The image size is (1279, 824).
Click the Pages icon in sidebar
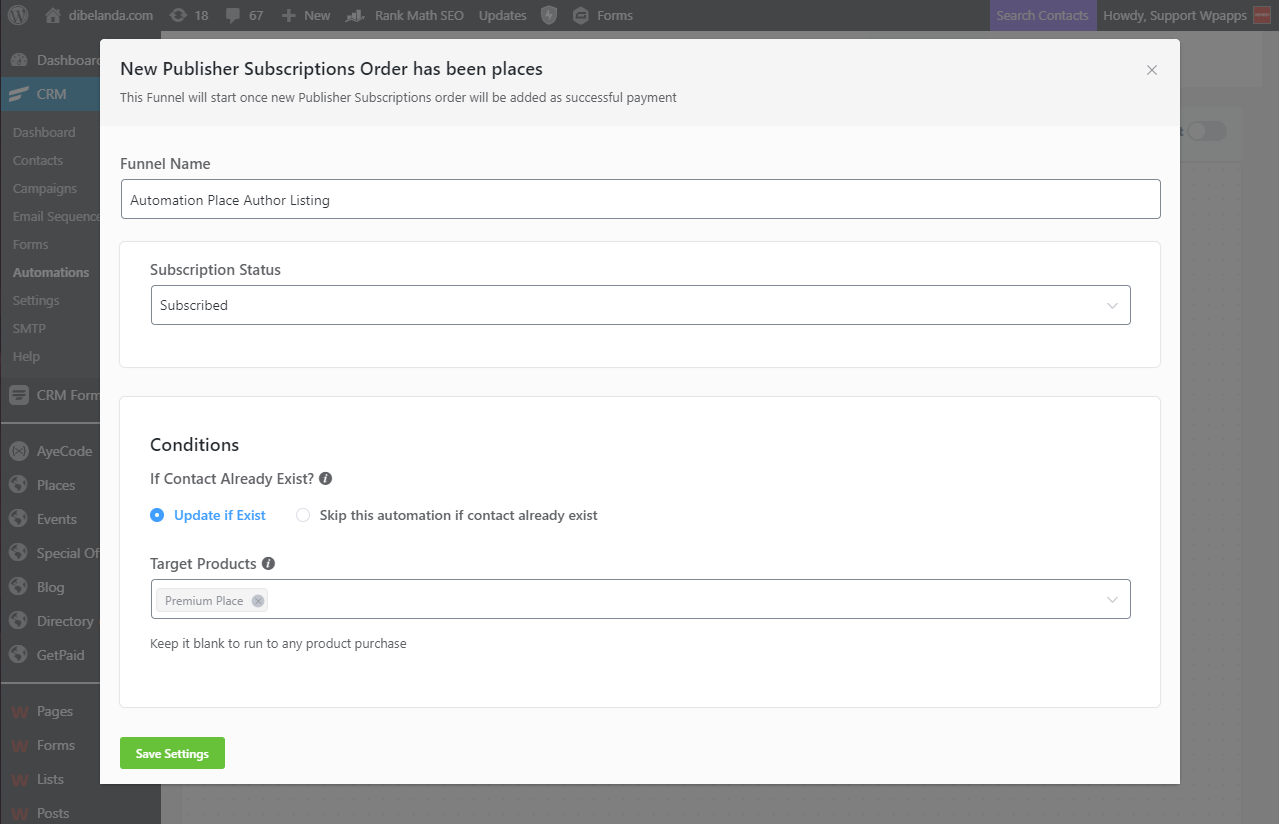tap(18, 712)
